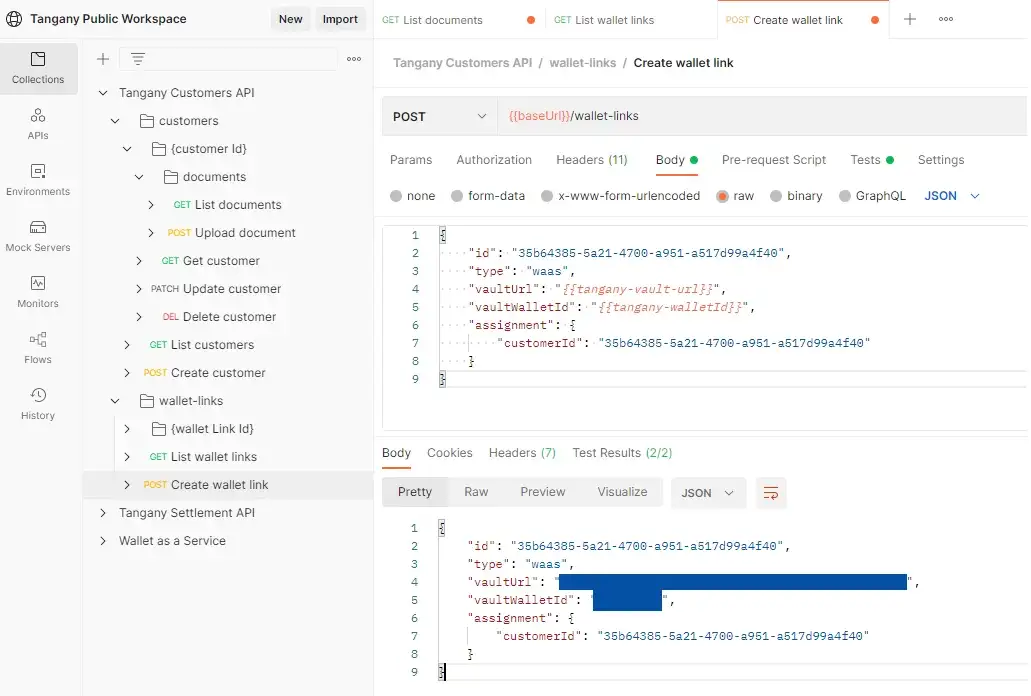Open the request Tests tab
This screenshot has height=696, width=1031.
[871, 160]
